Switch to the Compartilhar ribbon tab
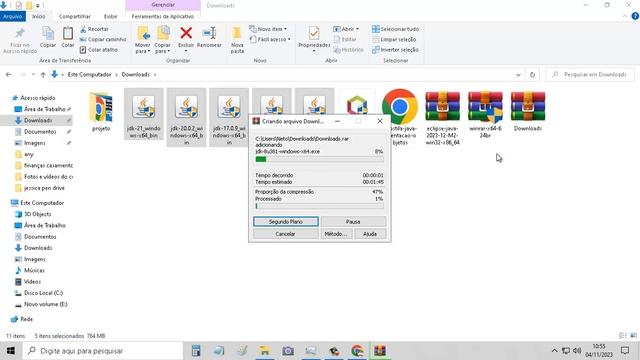 (x=75, y=16)
